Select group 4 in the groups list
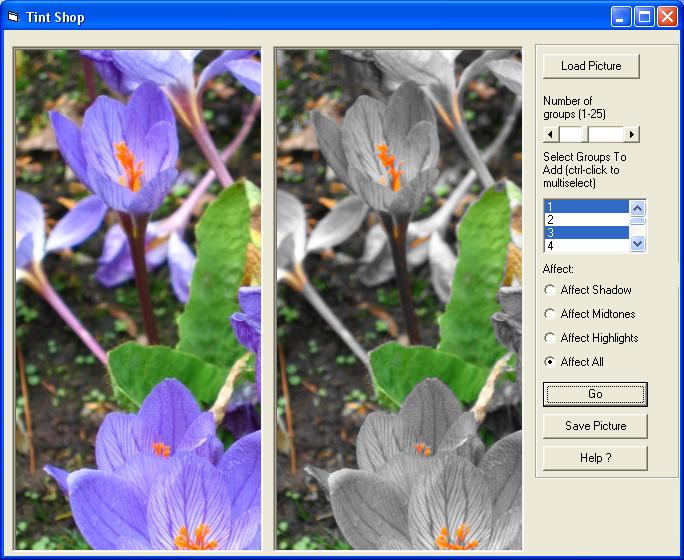Screen dimensions: 684x560 (585, 245)
